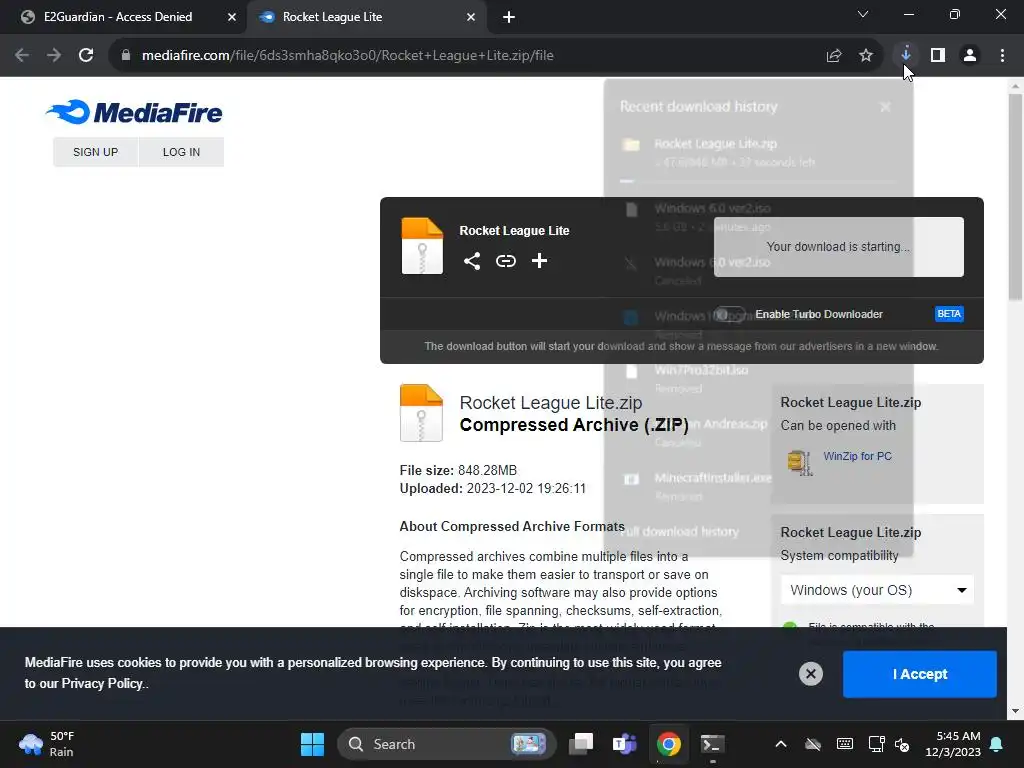This screenshot has width=1024, height=768.
Task: Click the WinZip for PC icon
Action: pyautogui.click(x=799, y=462)
